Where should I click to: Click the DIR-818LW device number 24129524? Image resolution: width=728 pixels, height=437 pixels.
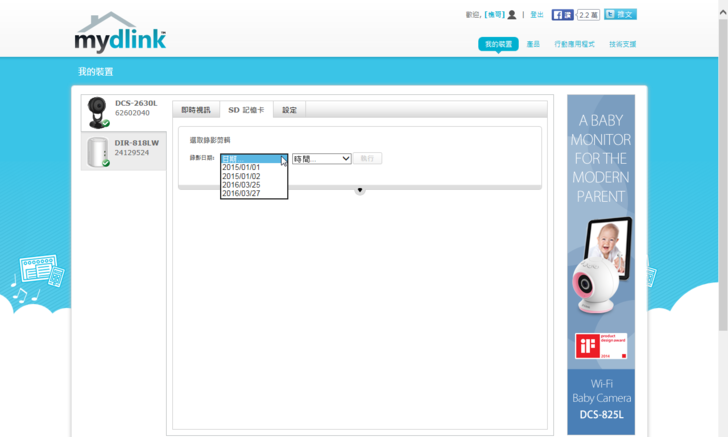click(132, 153)
